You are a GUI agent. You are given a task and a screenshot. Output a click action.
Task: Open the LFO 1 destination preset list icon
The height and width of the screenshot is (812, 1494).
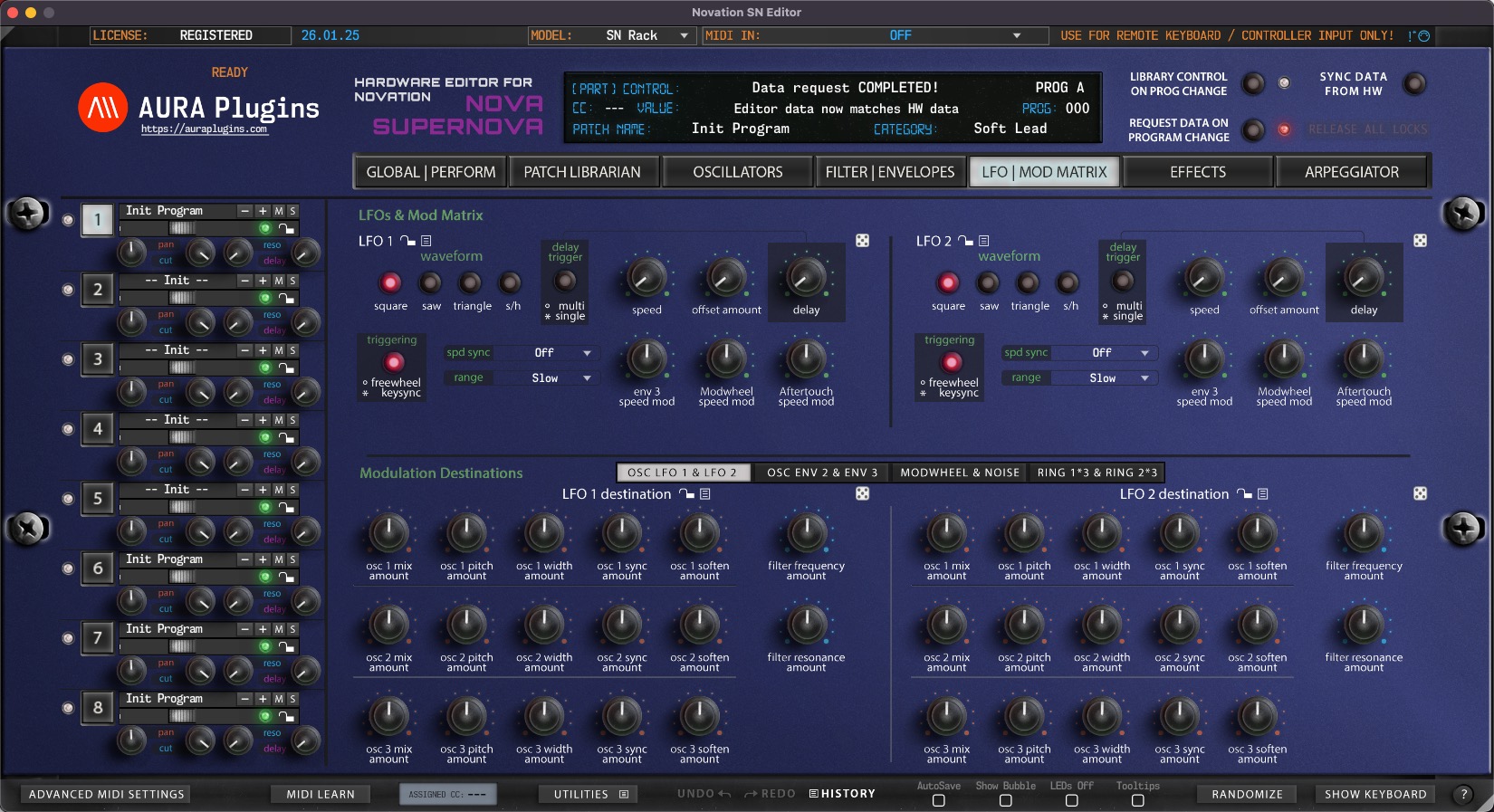705,494
